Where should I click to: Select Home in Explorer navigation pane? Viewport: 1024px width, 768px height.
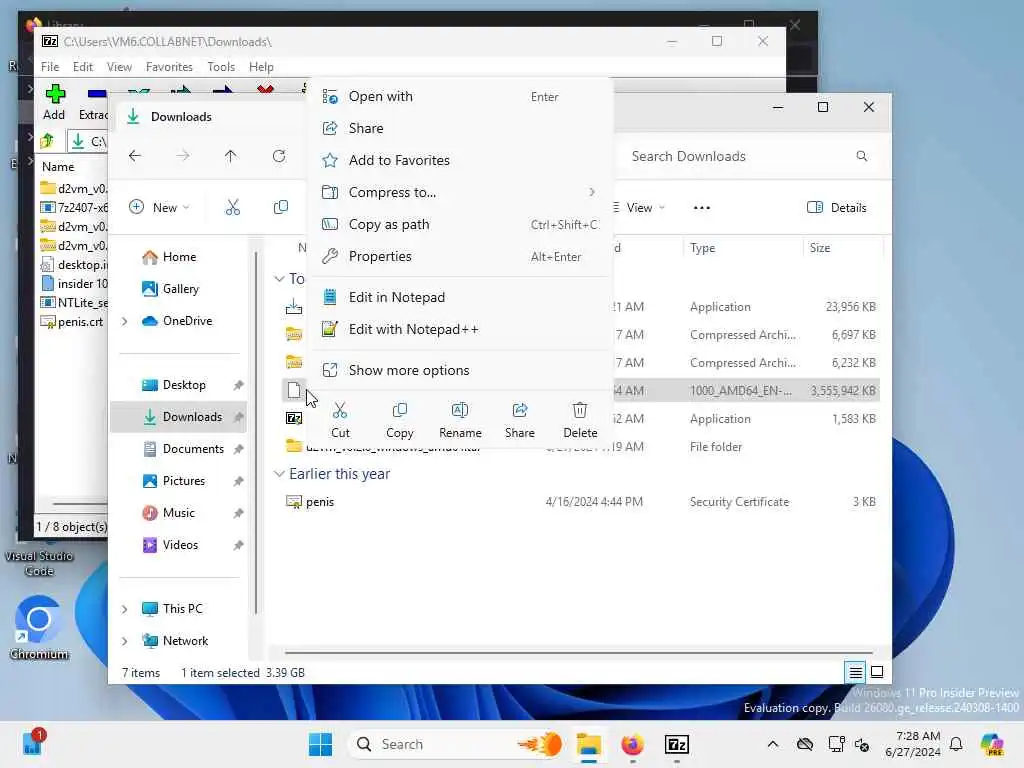(179, 257)
